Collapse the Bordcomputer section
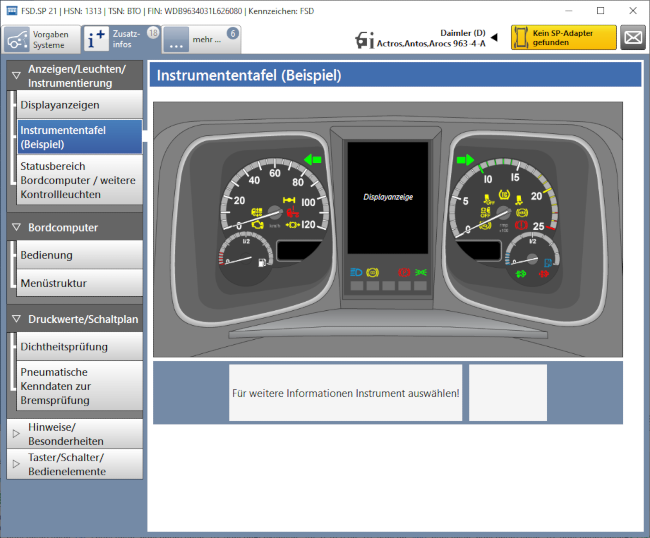This screenshot has height=538, width=650. click(x=16, y=227)
